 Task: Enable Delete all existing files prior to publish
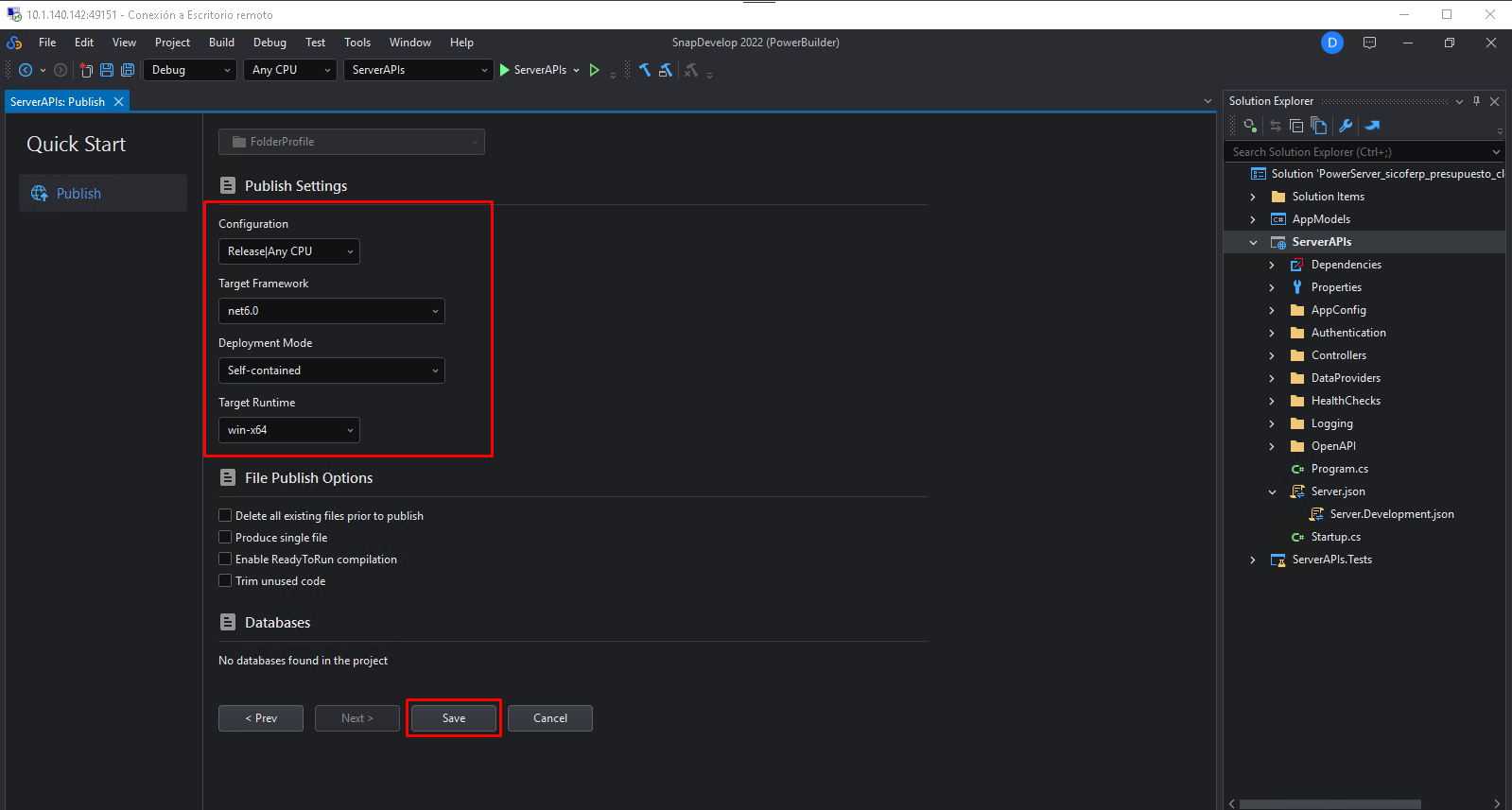(x=225, y=516)
